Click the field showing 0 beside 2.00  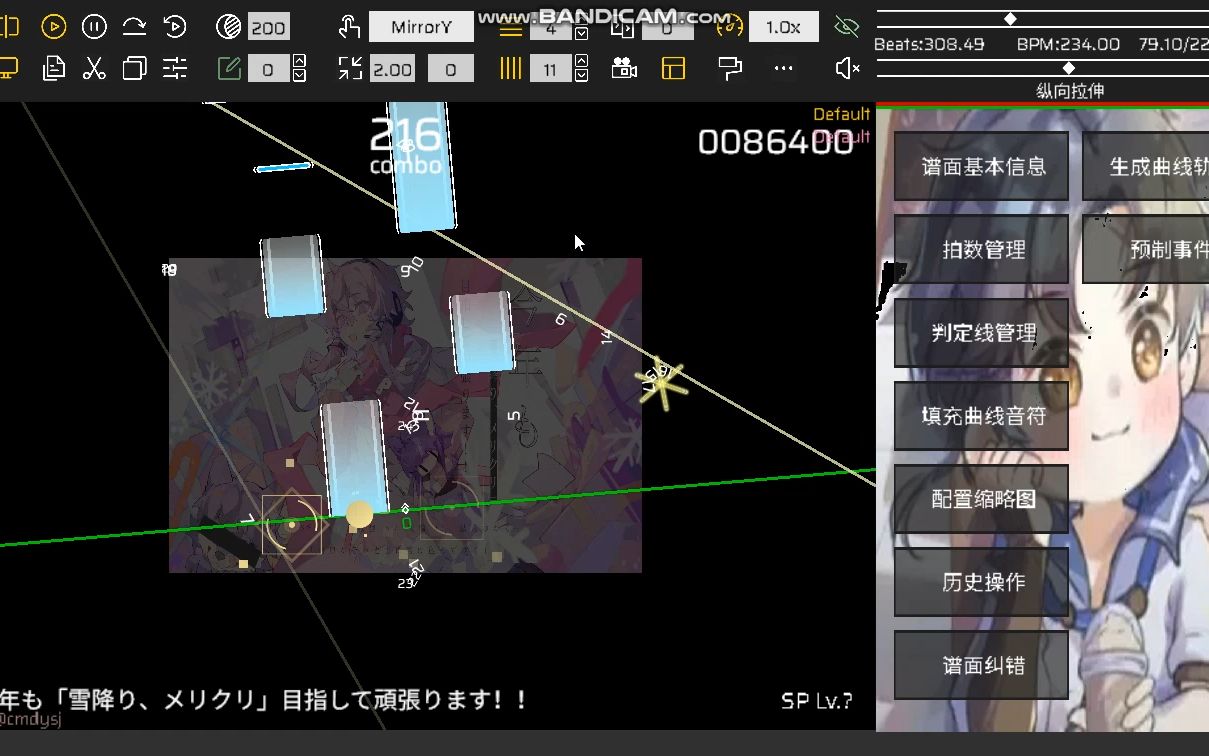tap(451, 69)
